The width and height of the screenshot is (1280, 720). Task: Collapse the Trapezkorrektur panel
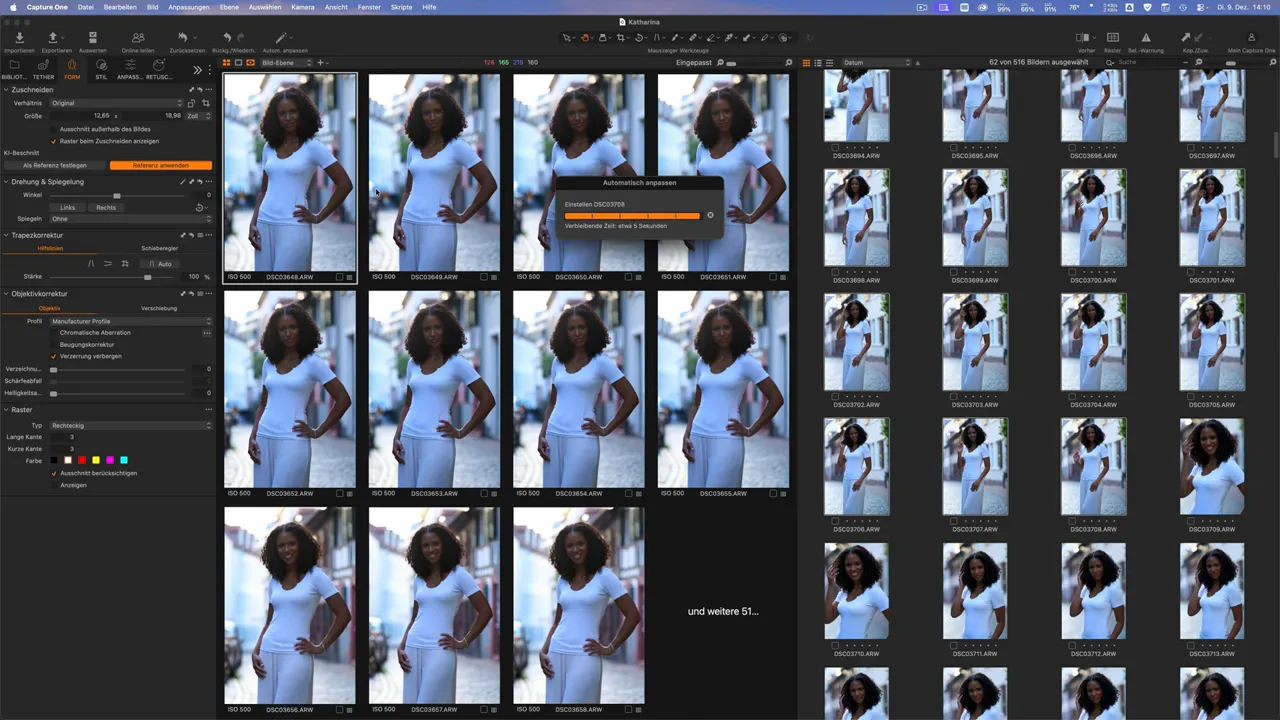coord(6,235)
